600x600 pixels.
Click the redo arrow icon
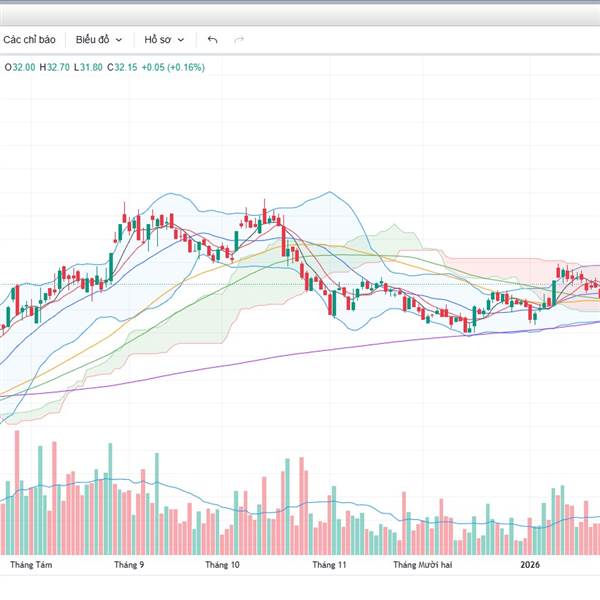239,40
